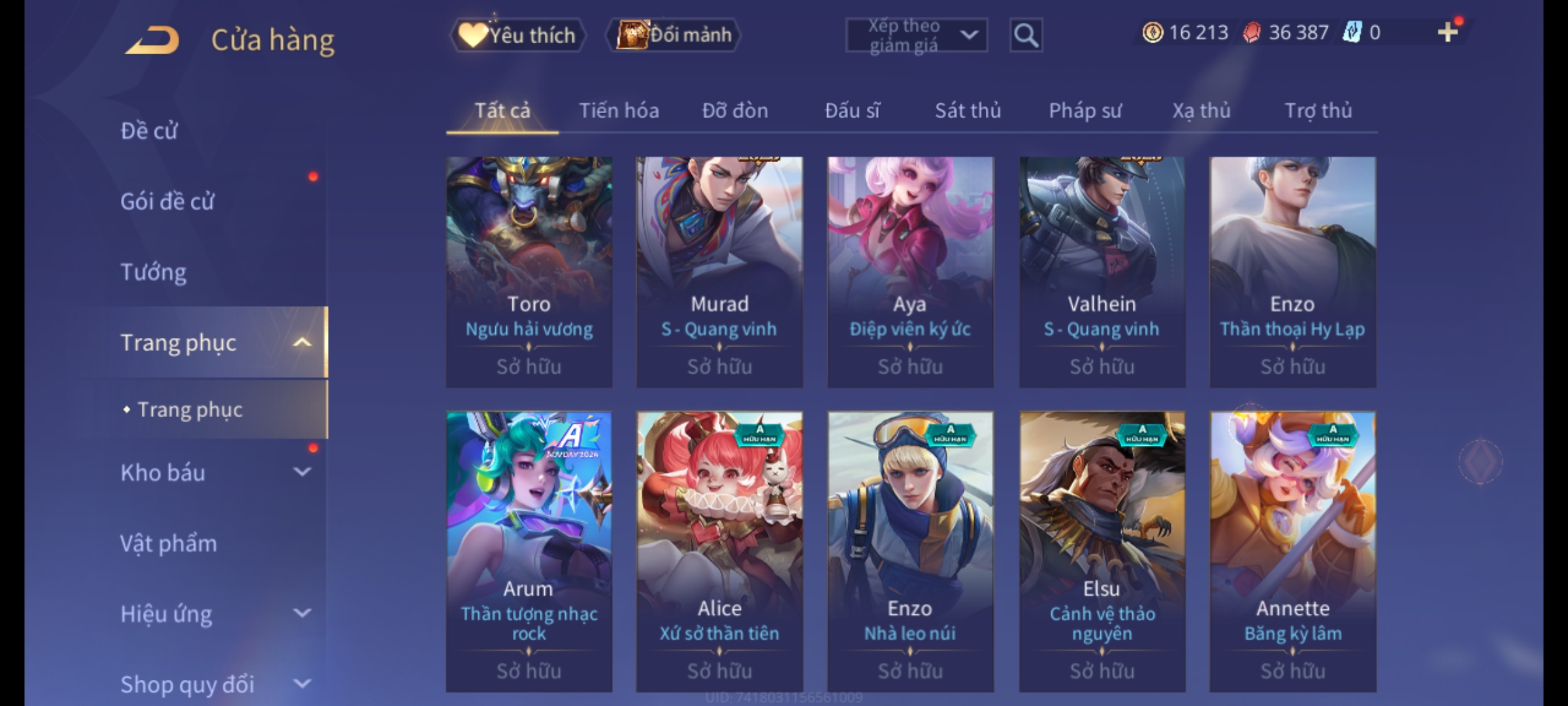Click the plus icon to add currency
The height and width of the screenshot is (706, 1568).
(1448, 32)
